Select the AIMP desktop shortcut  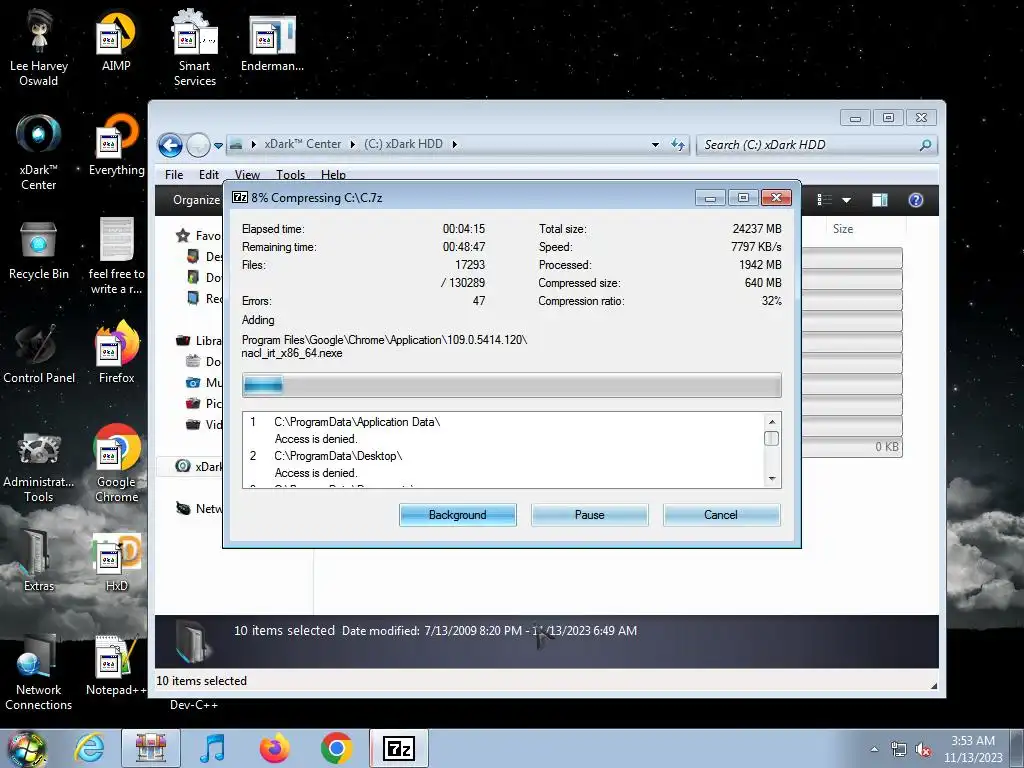coord(116,42)
